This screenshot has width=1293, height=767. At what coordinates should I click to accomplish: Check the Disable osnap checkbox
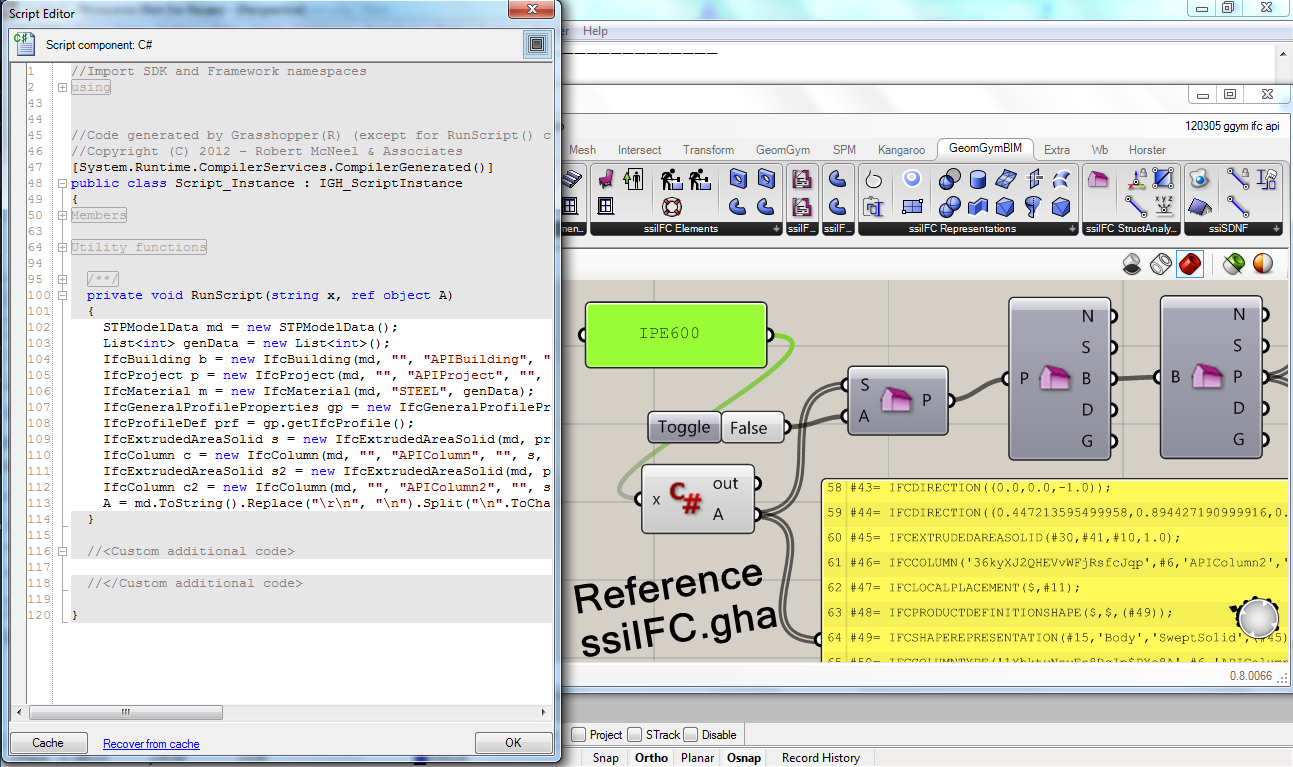pyautogui.click(x=691, y=735)
